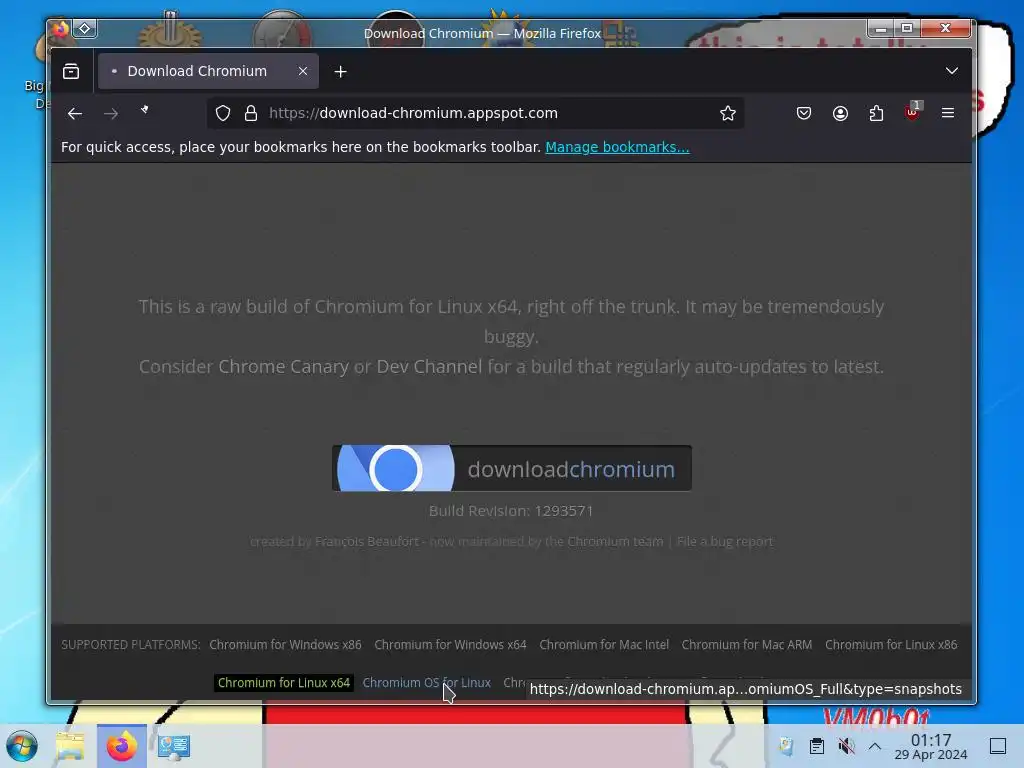Open the Dev Channel link
The width and height of the screenshot is (1024, 768).
(429, 367)
